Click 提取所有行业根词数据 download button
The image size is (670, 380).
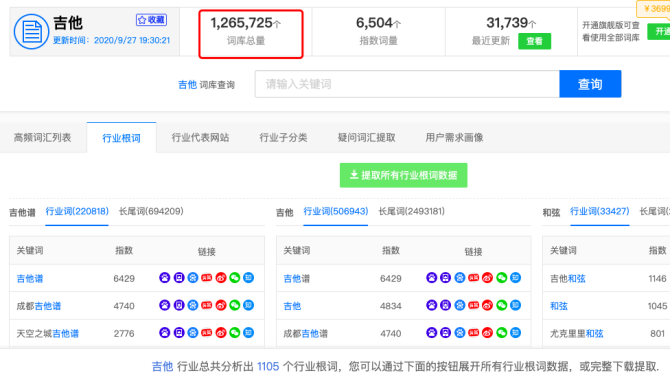click(403, 175)
